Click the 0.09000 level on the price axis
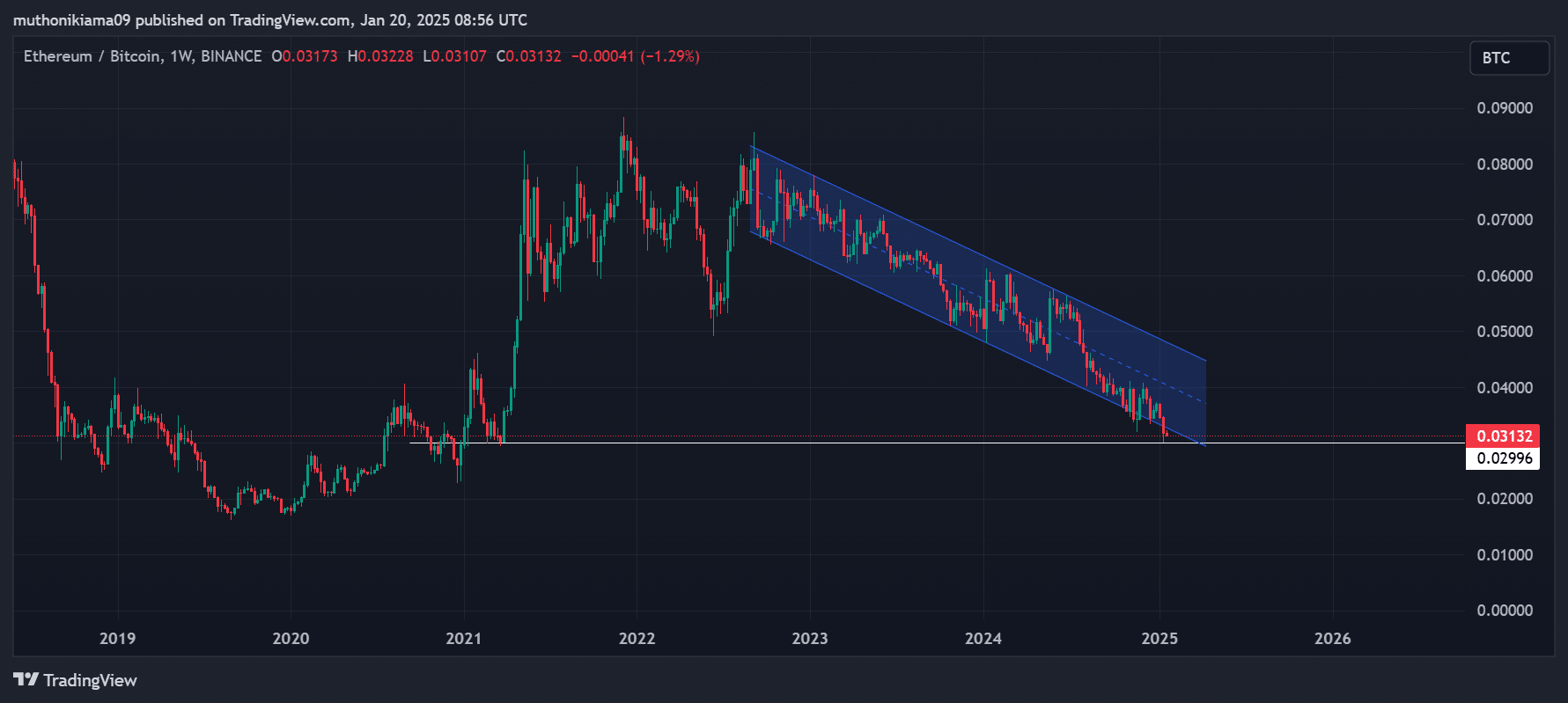The width and height of the screenshot is (1568, 703). click(x=1504, y=108)
